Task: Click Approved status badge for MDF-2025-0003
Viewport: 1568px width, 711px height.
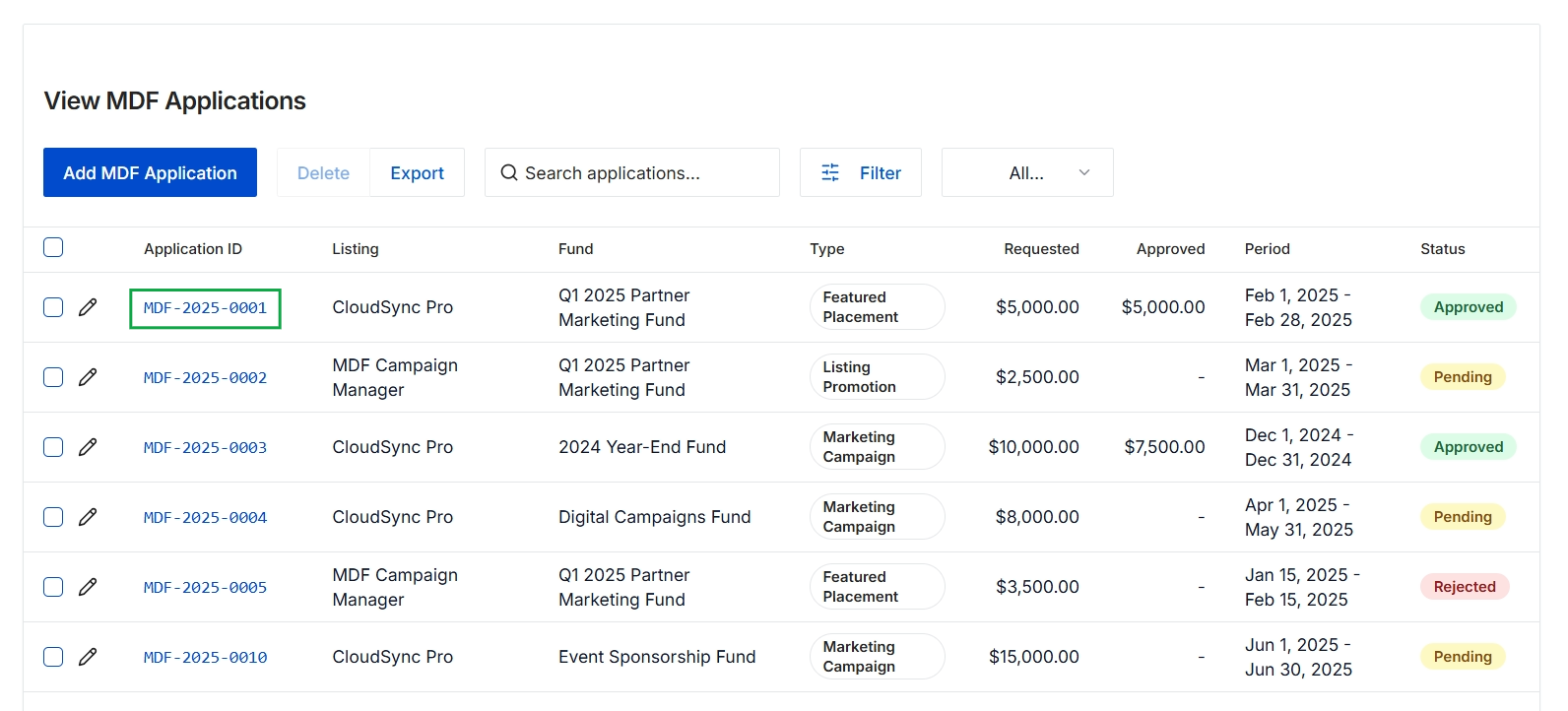Action: click(1469, 447)
